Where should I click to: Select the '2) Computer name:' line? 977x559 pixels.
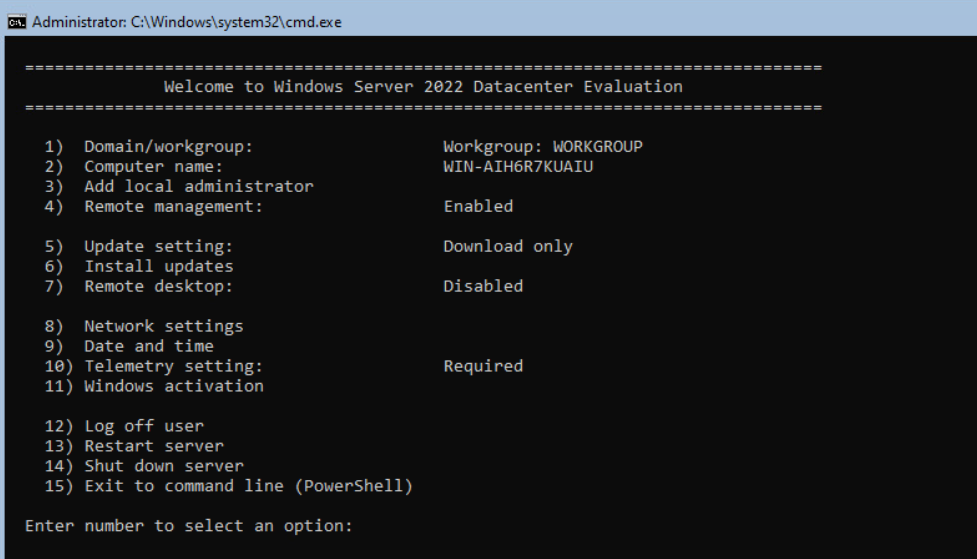[x=133, y=167]
